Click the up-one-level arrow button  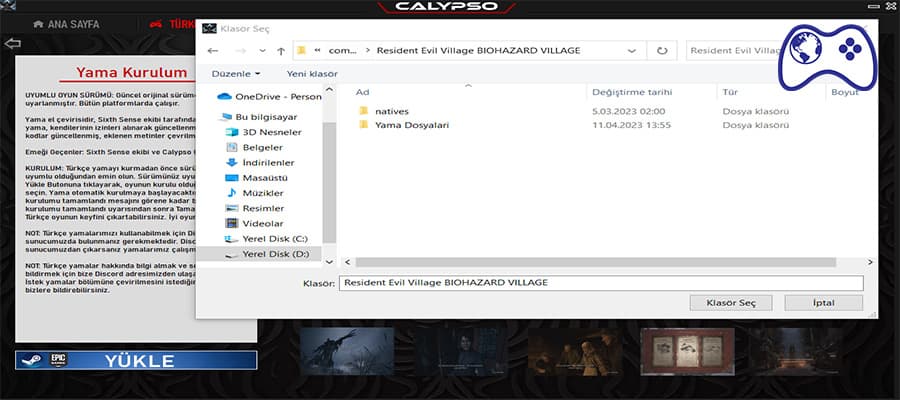281,49
